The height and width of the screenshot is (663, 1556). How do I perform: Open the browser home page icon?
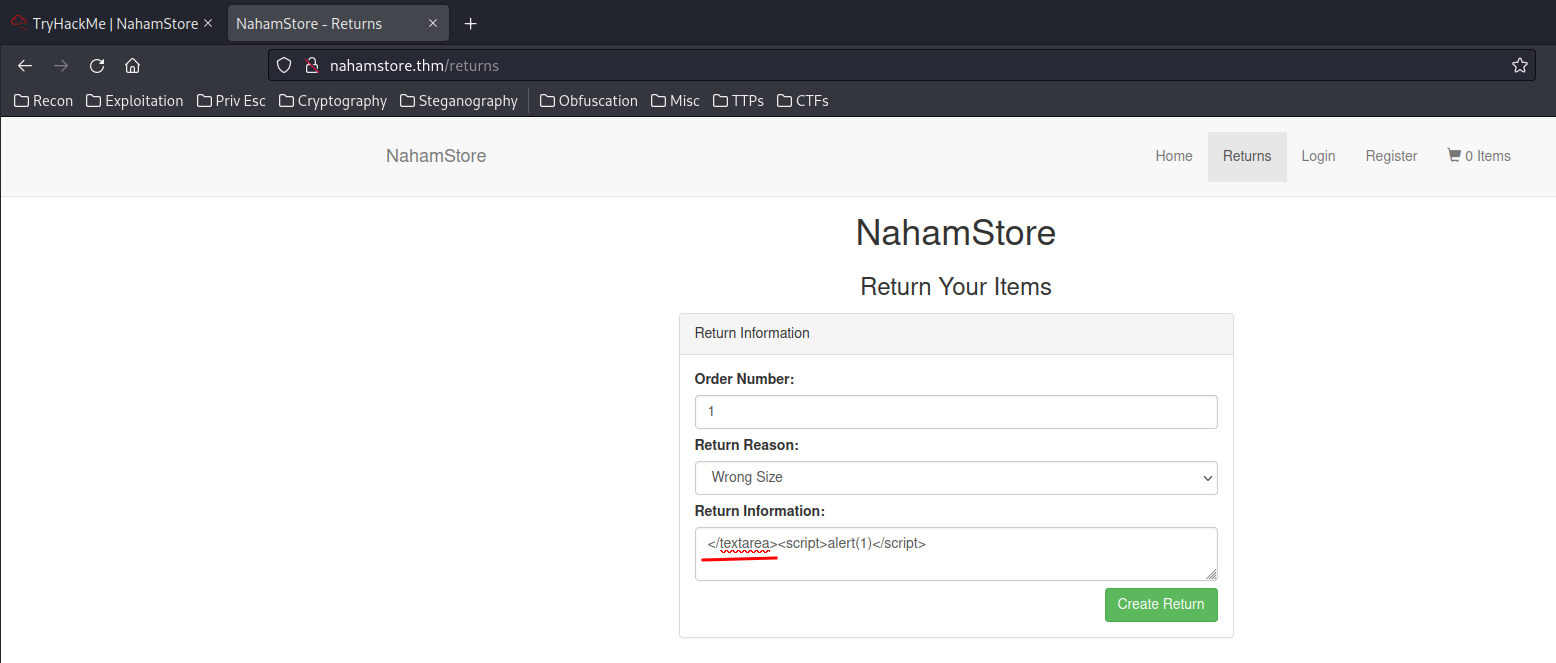point(132,66)
